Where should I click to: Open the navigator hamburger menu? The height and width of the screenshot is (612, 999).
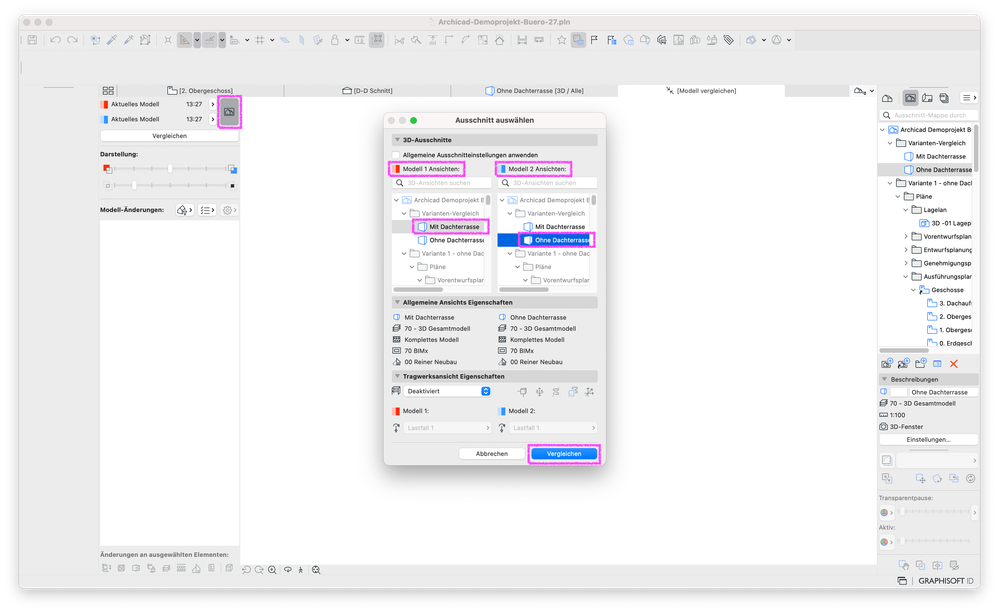969,97
